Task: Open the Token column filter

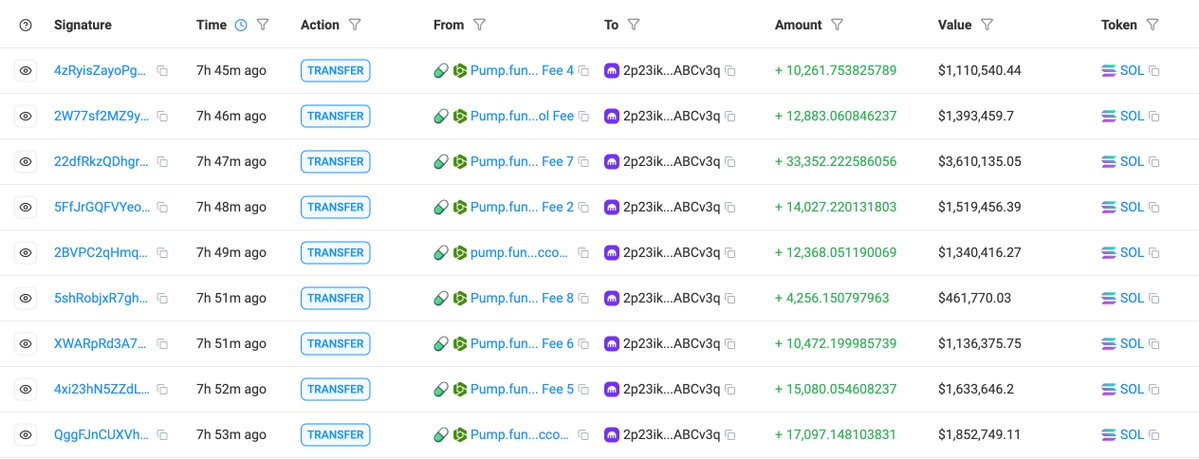Action: pyautogui.click(x=1152, y=25)
